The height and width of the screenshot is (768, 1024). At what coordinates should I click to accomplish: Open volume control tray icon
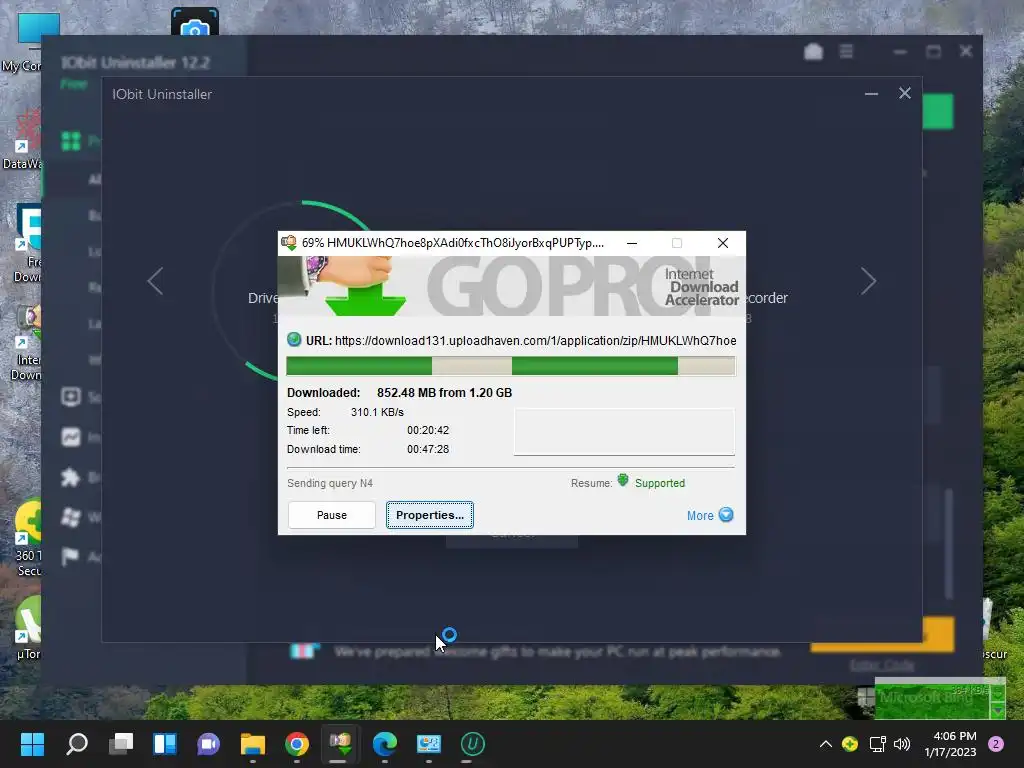[x=902, y=744]
